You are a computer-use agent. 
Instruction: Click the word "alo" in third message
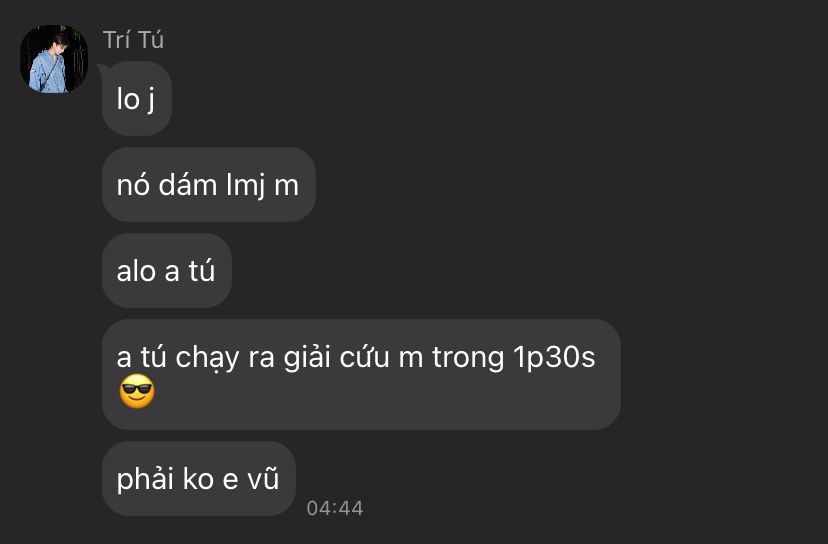(136, 271)
